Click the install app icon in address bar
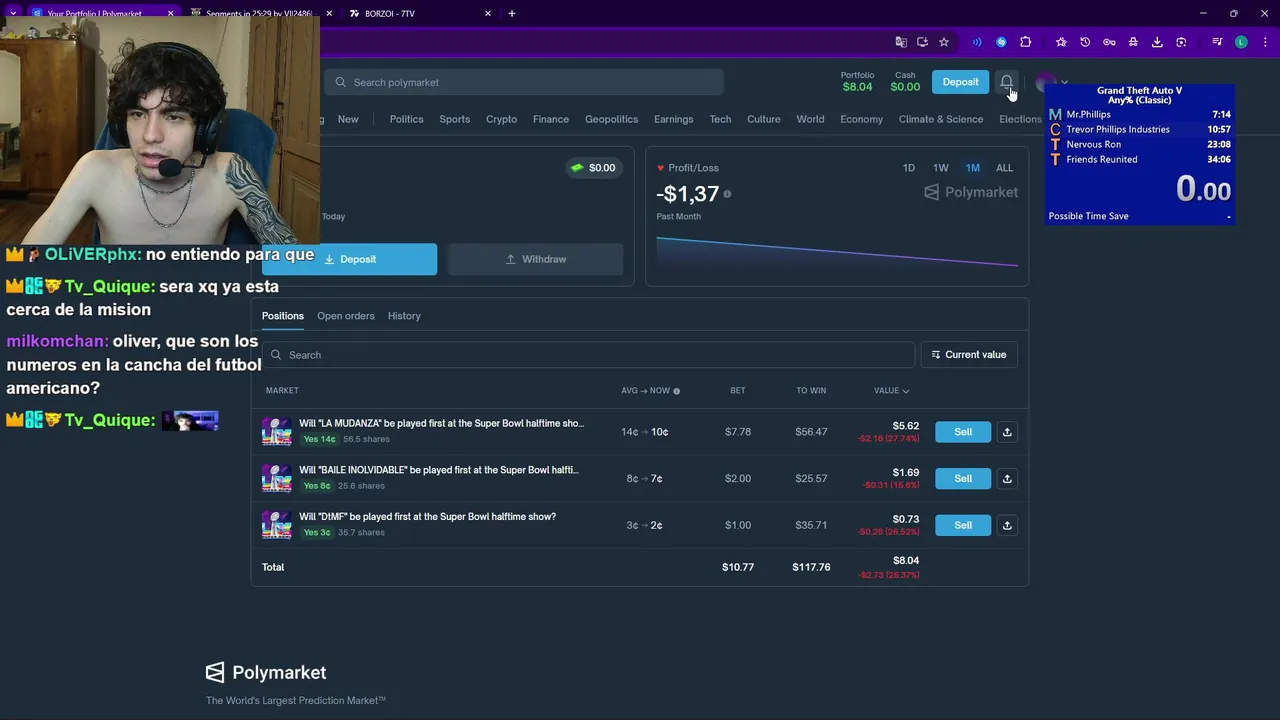This screenshot has width=1280, height=720. point(922,42)
